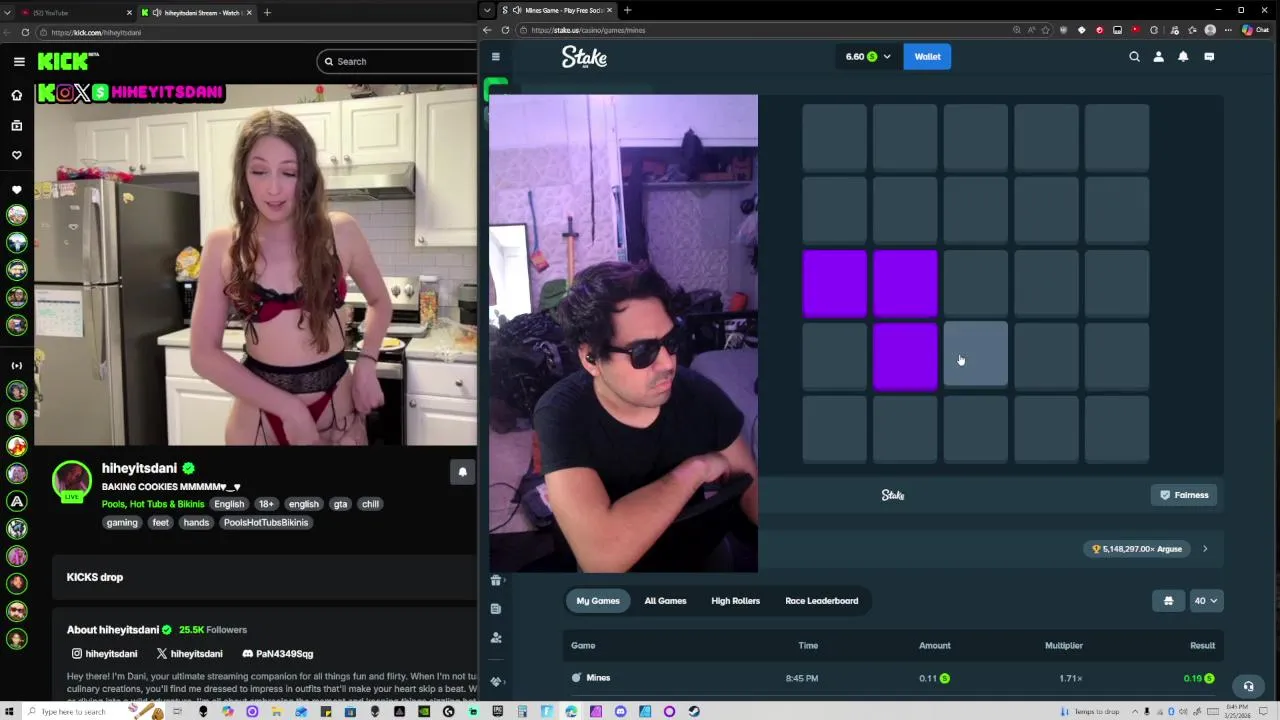Image resolution: width=1280 pixels, height=720 pixels.
Task: Open Discord from the taskbar
Action: pyautogui.click(x=620, y=711)
